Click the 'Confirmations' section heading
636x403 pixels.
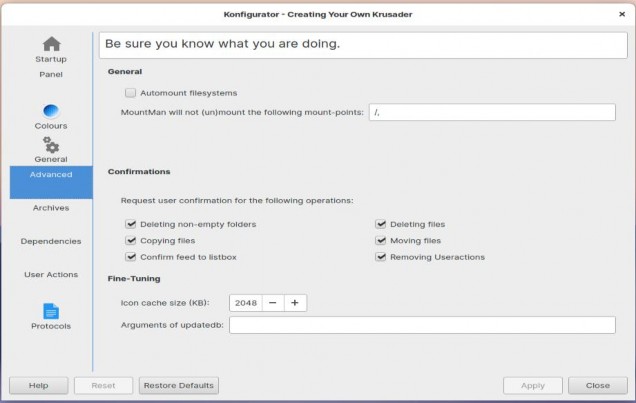(x=139, y=171)
